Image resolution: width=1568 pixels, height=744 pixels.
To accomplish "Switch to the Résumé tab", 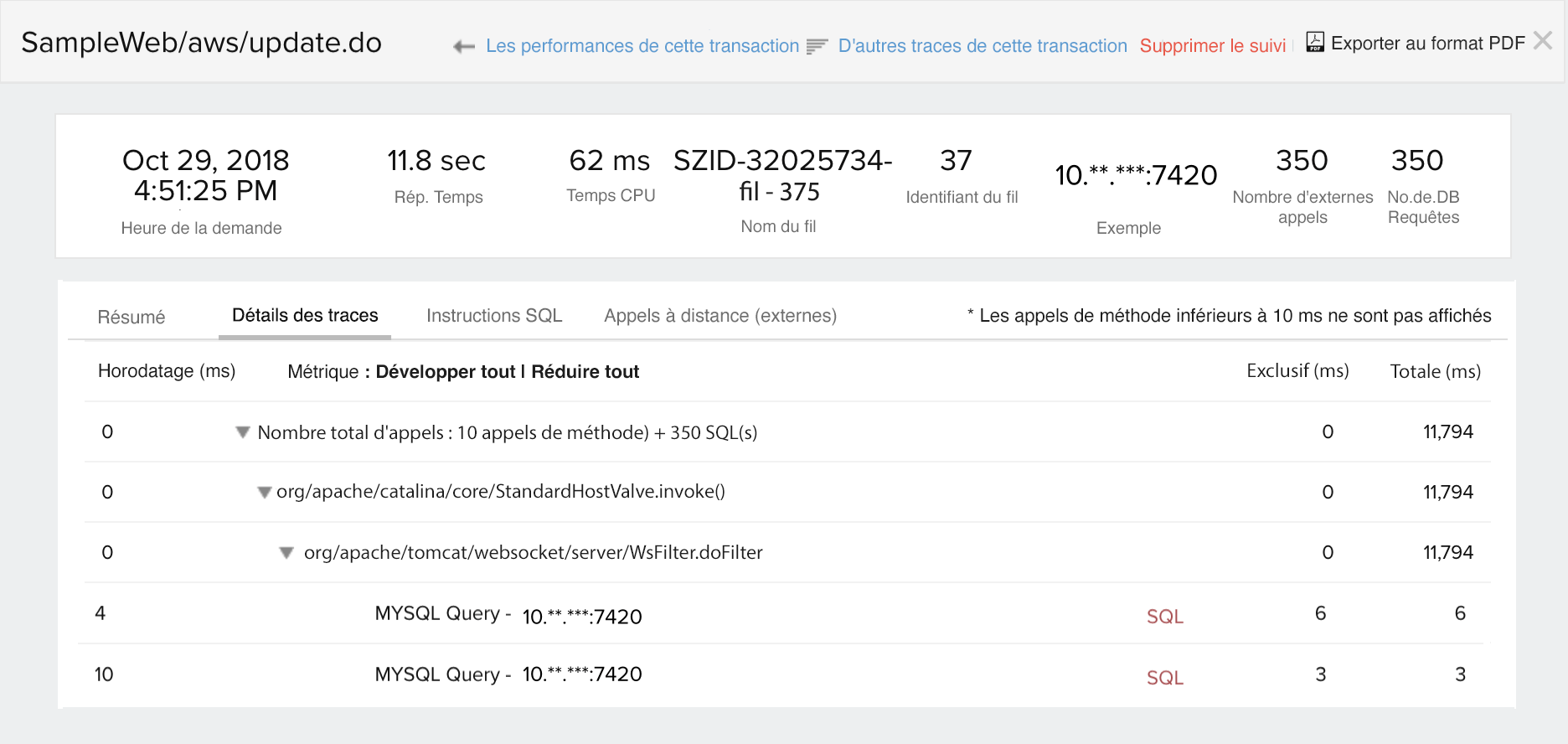I will coord(132,318).
